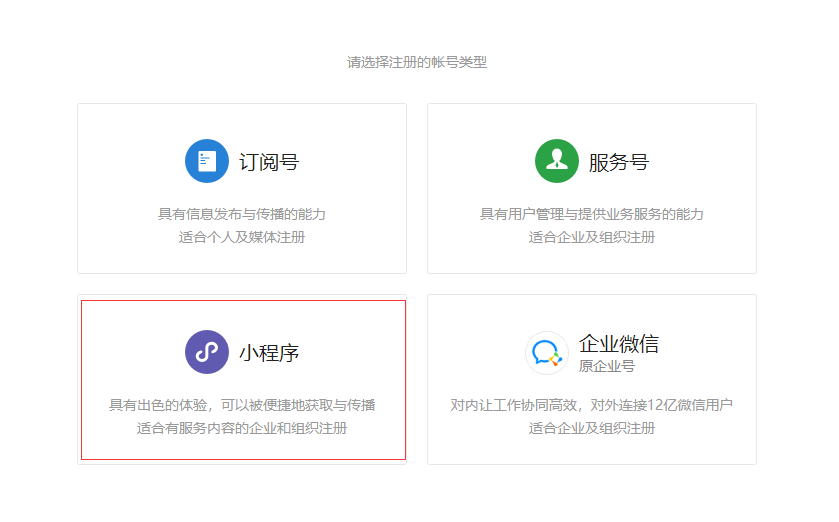This screenshot has height=522, width=839.
Task: Click the blue 订阅号 document icon
Action: (x=207, y=161)
